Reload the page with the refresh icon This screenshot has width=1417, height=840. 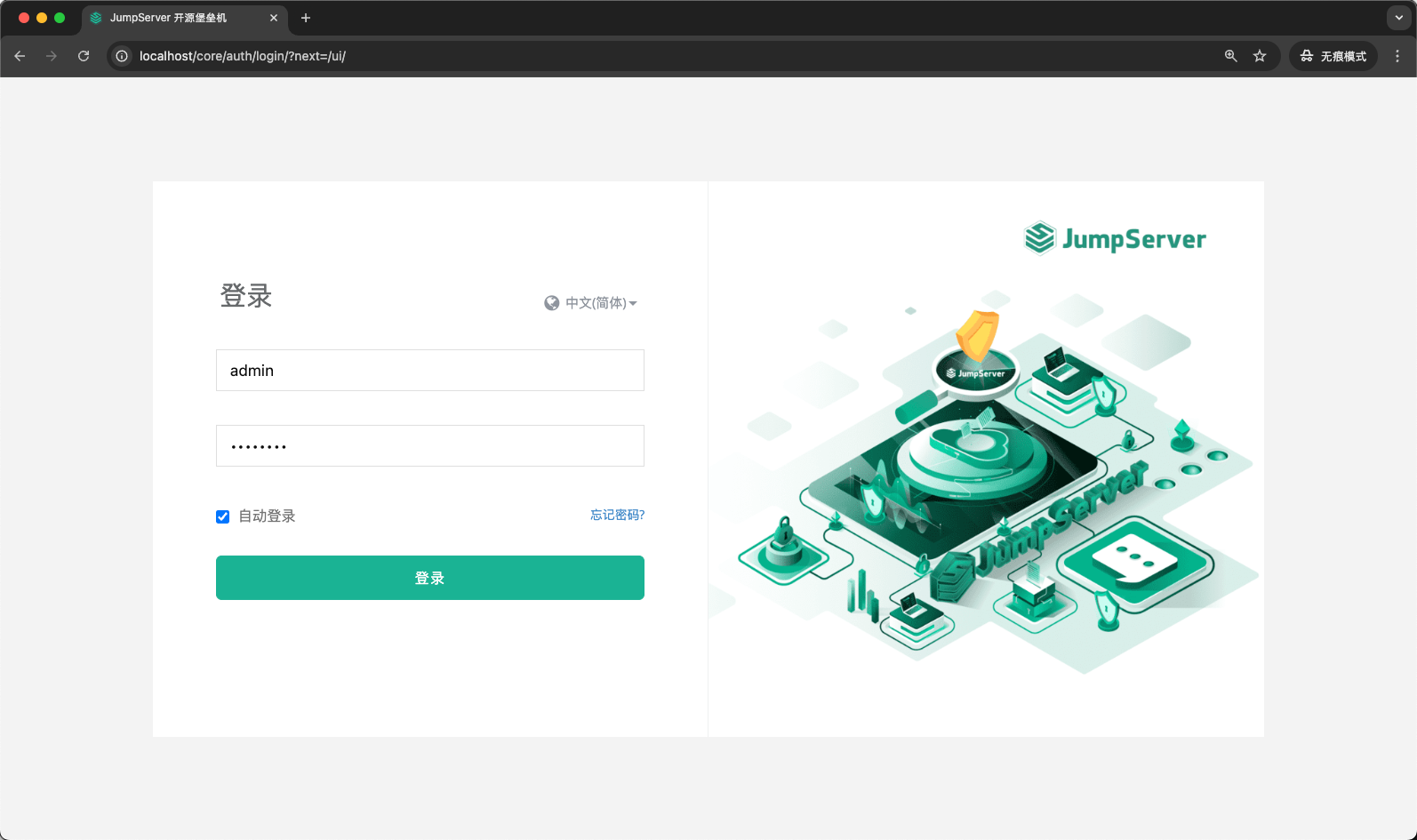pyautogui.click(x=84, y=56)
